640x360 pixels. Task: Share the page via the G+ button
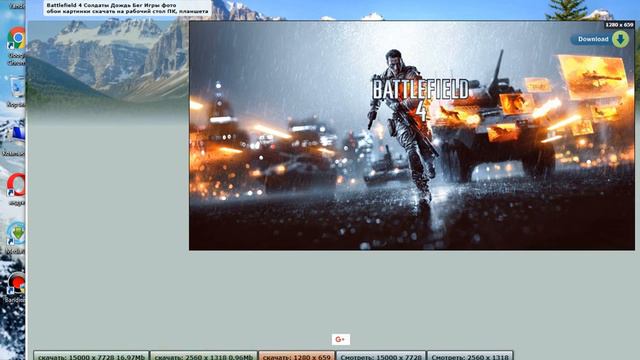tap(340, 339)
